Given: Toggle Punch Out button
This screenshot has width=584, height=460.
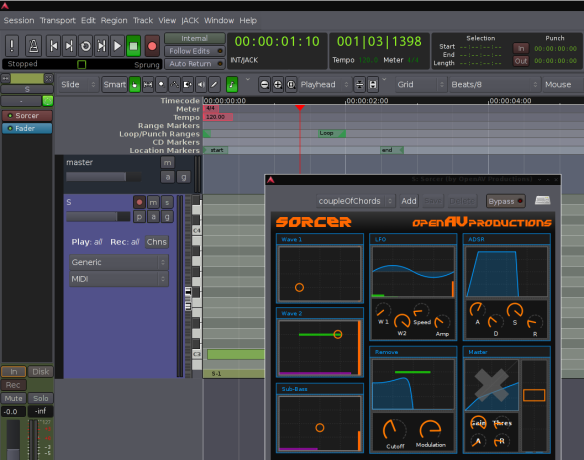Looking at the screenshot, I should (x=521, y=61).
